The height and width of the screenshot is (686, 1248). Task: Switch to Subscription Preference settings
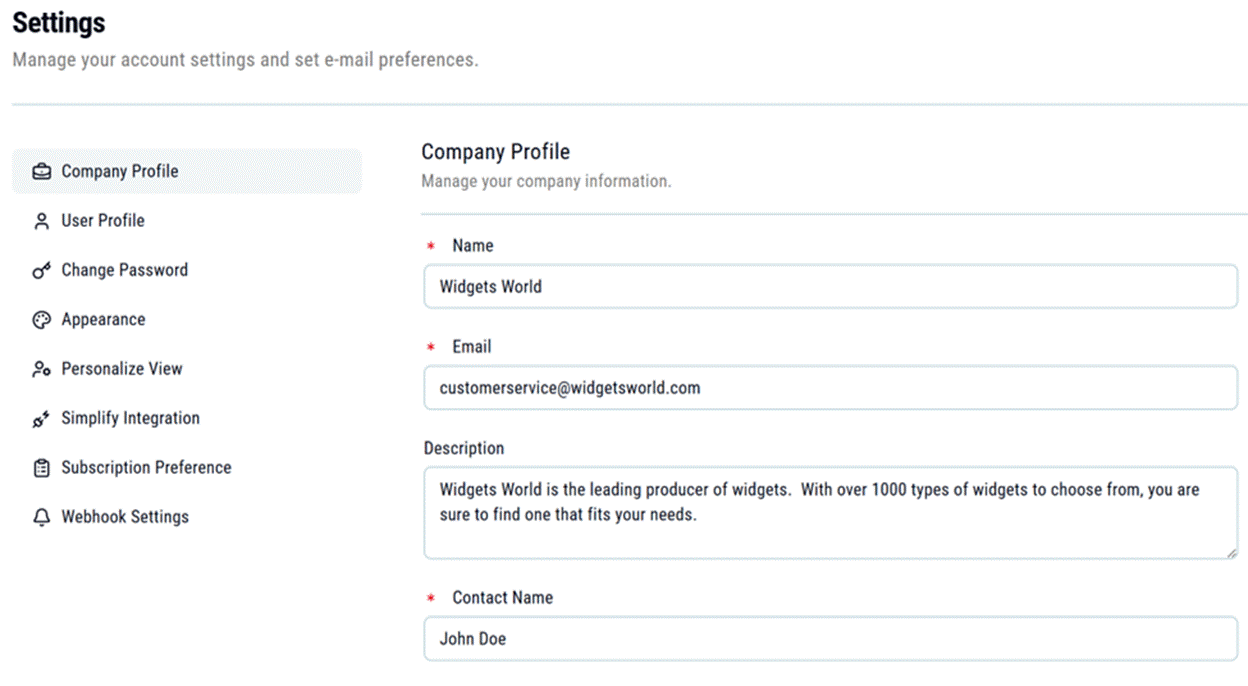pos(144,467)
